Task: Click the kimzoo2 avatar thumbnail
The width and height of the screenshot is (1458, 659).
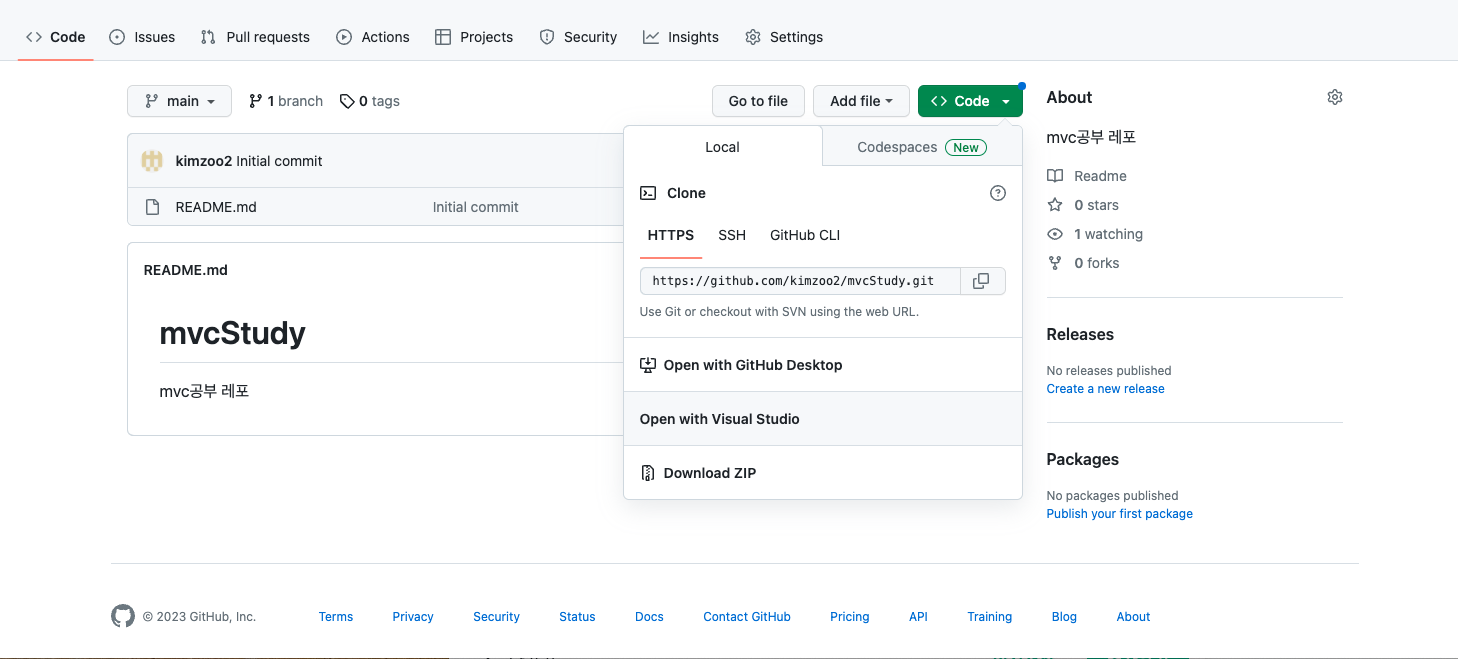Action: point(152,161)
